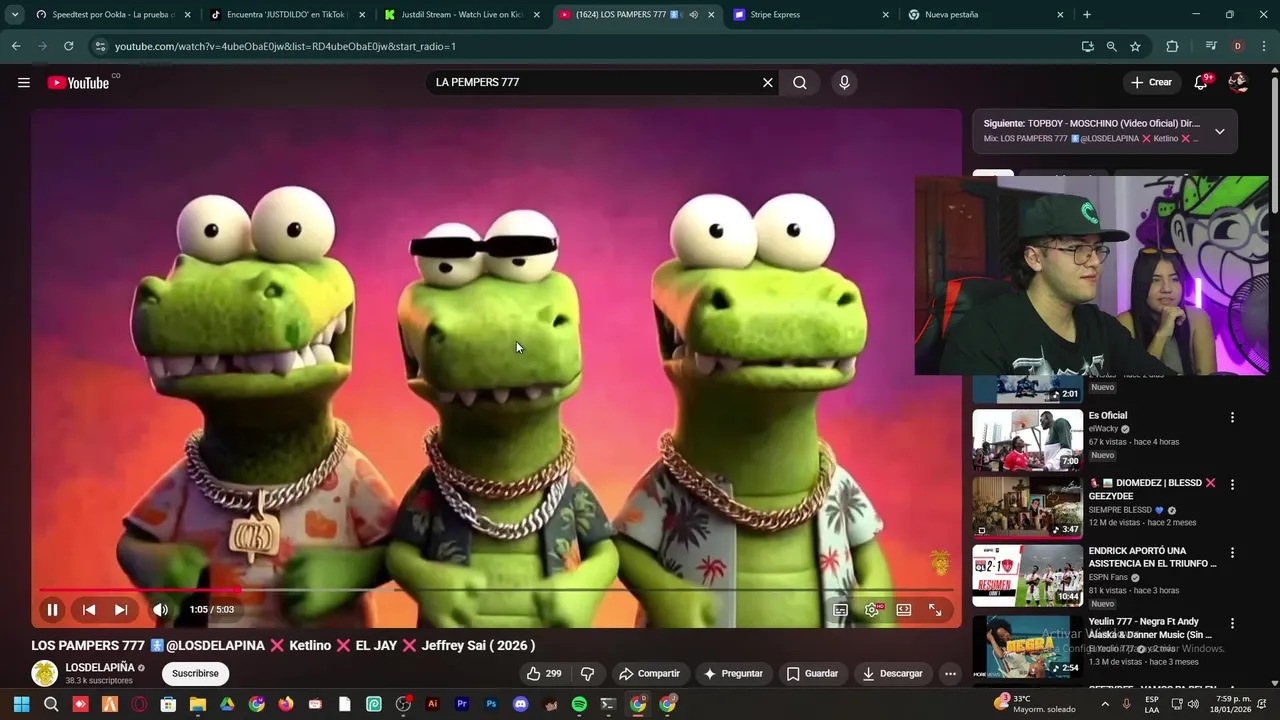Click the address bar URL
Screen dimensions: 1280x720
[285, 46]
